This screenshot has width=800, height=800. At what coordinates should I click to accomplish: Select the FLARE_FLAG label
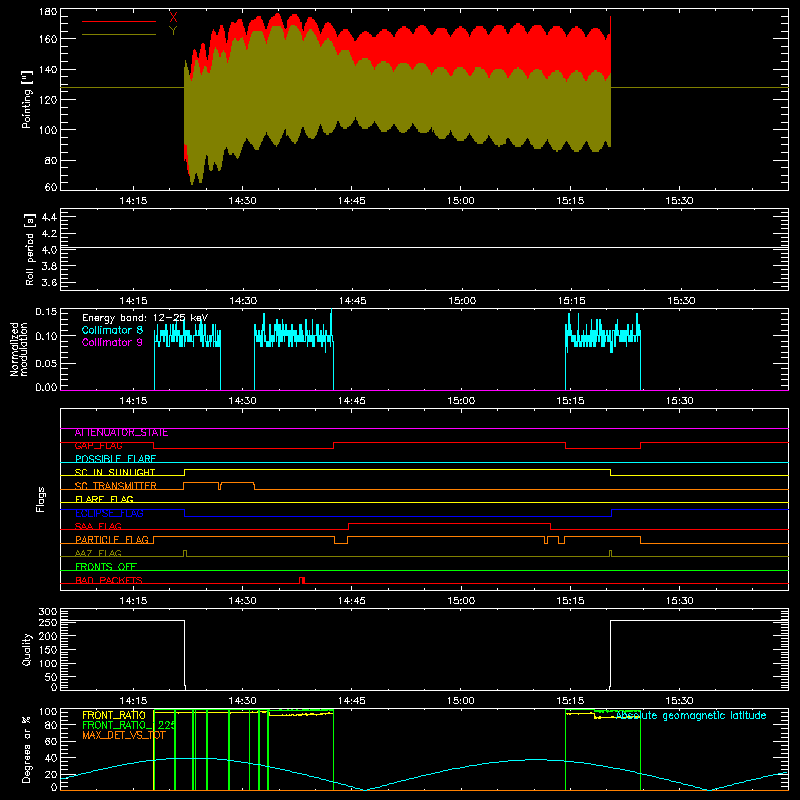click(x=104, y=499)
